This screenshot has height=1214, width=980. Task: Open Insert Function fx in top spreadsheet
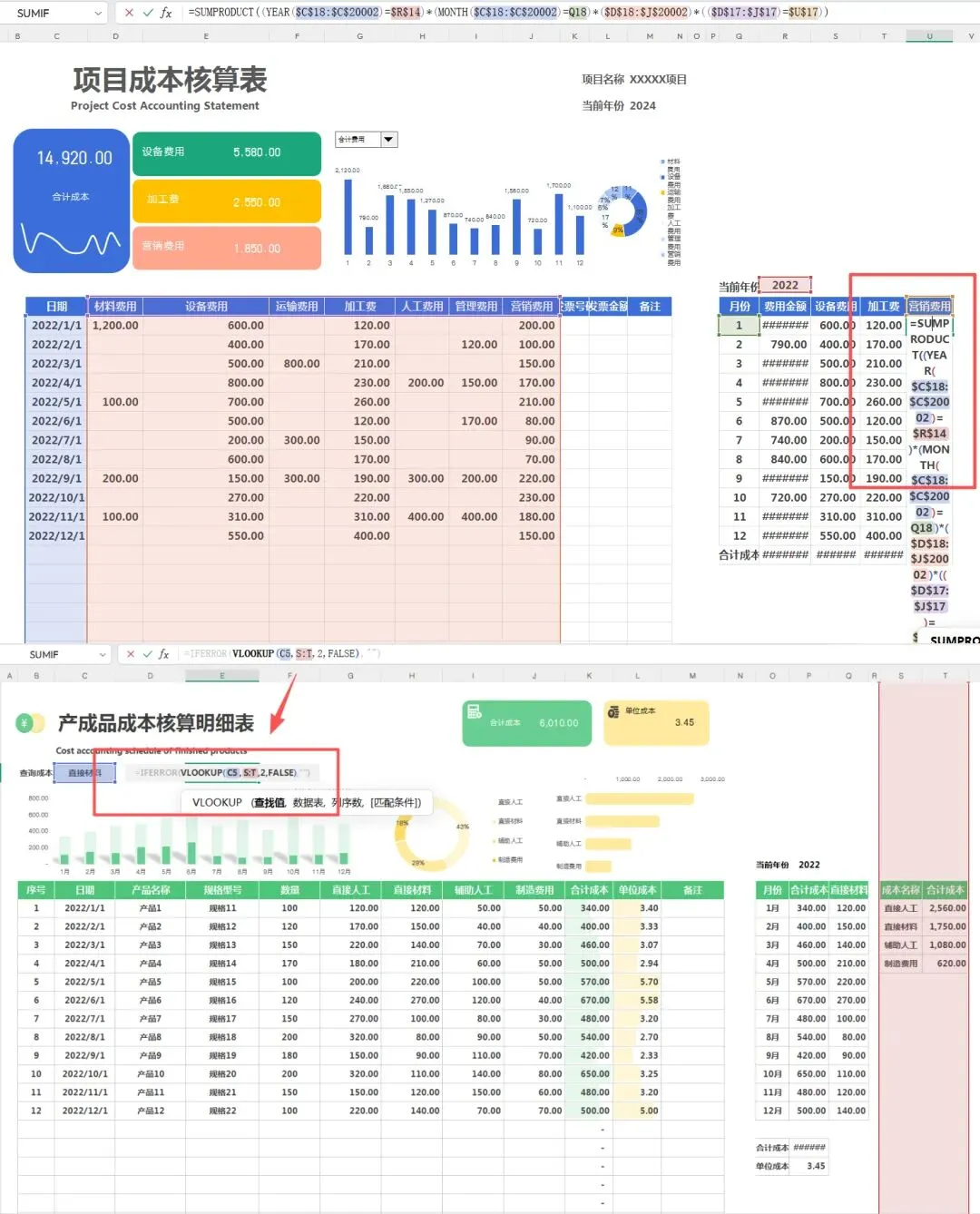click(x=166, y=13)
